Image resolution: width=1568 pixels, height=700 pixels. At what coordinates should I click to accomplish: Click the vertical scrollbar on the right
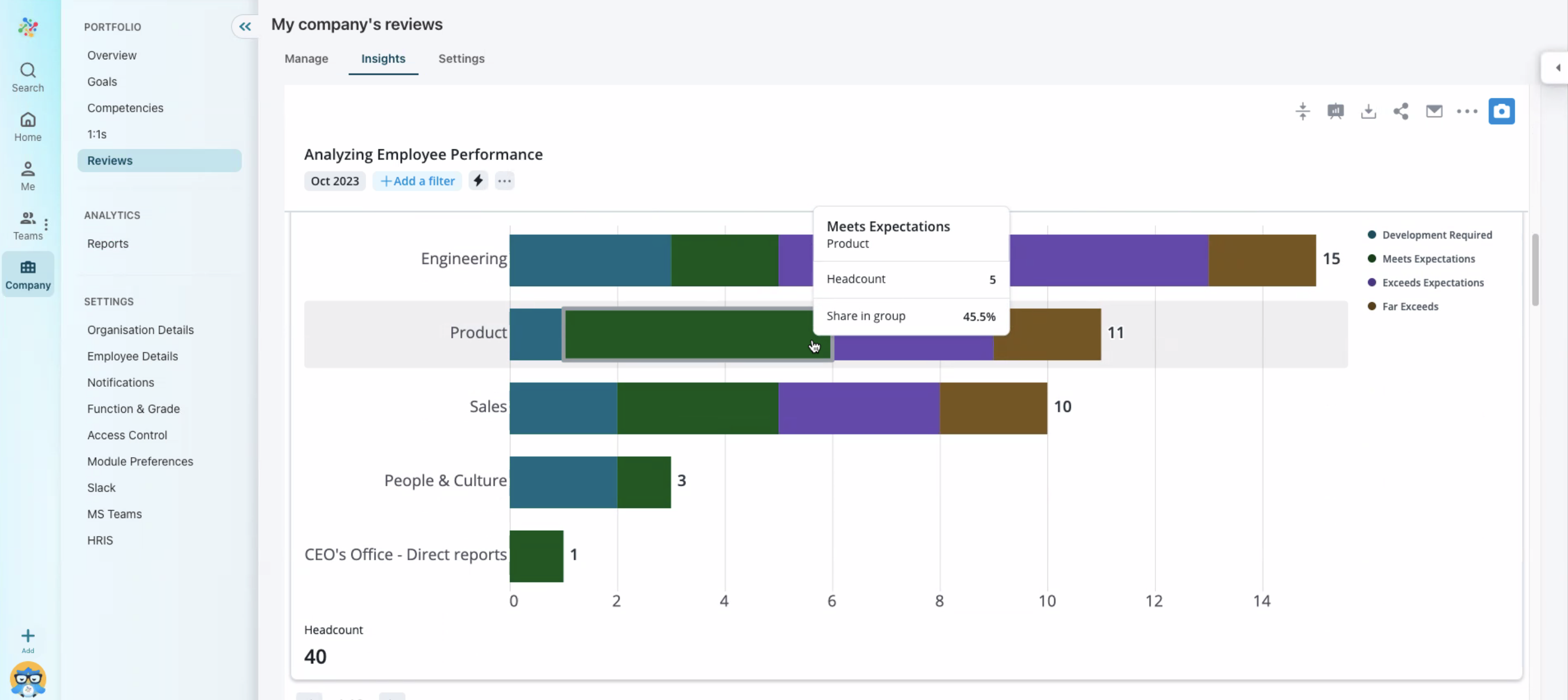click(1535, 270)
